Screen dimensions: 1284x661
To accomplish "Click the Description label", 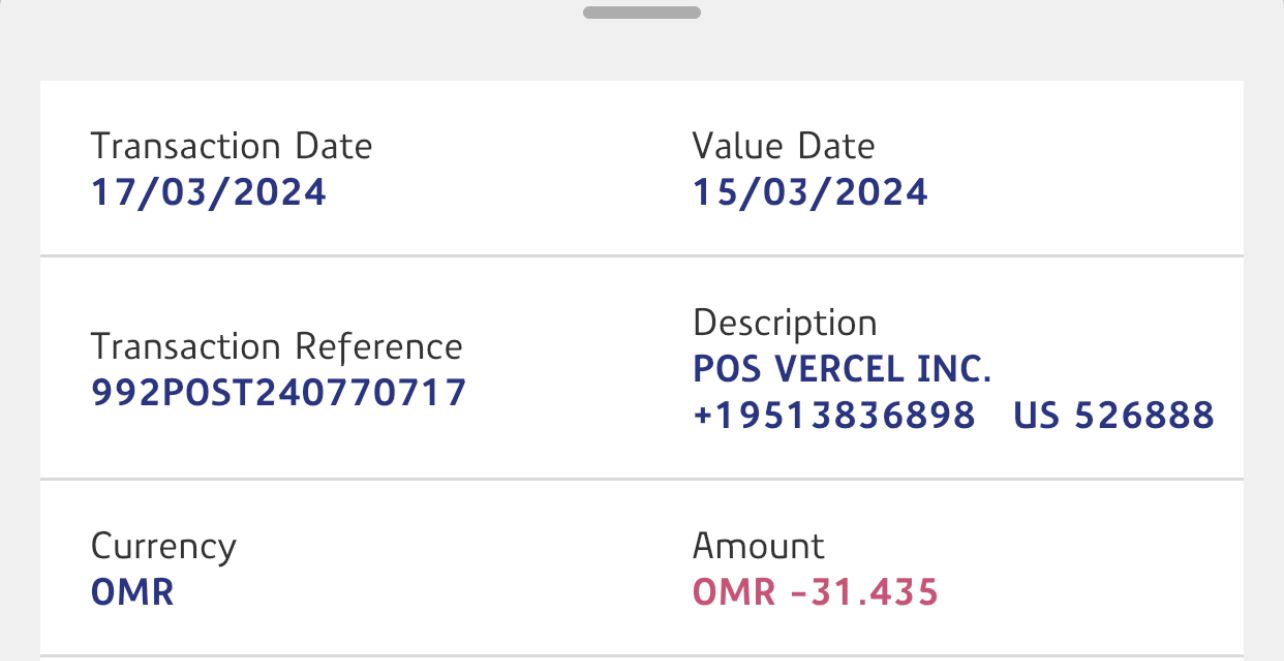I will 784,323.
